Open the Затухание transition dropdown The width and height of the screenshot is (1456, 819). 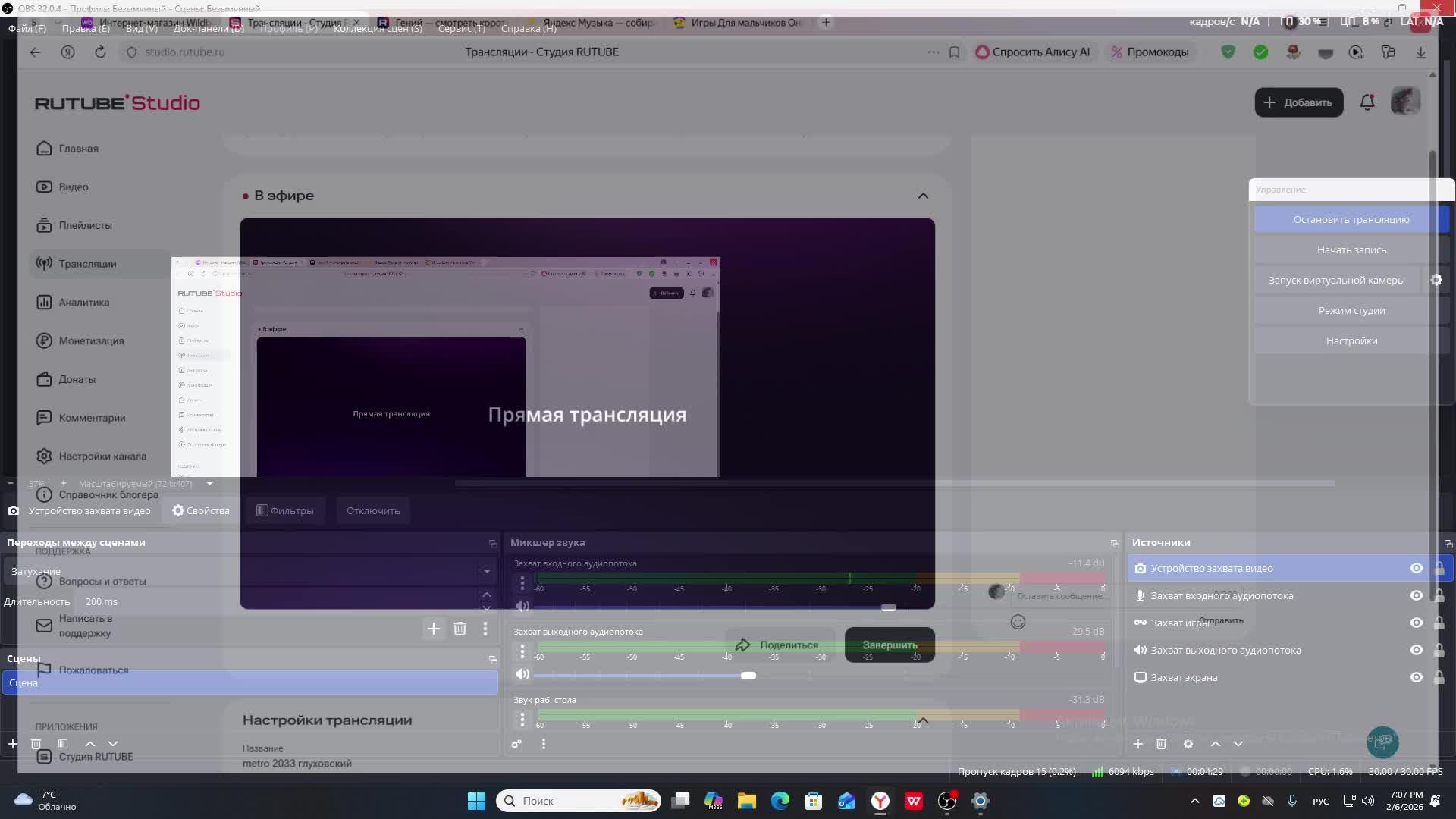point(250,571)
